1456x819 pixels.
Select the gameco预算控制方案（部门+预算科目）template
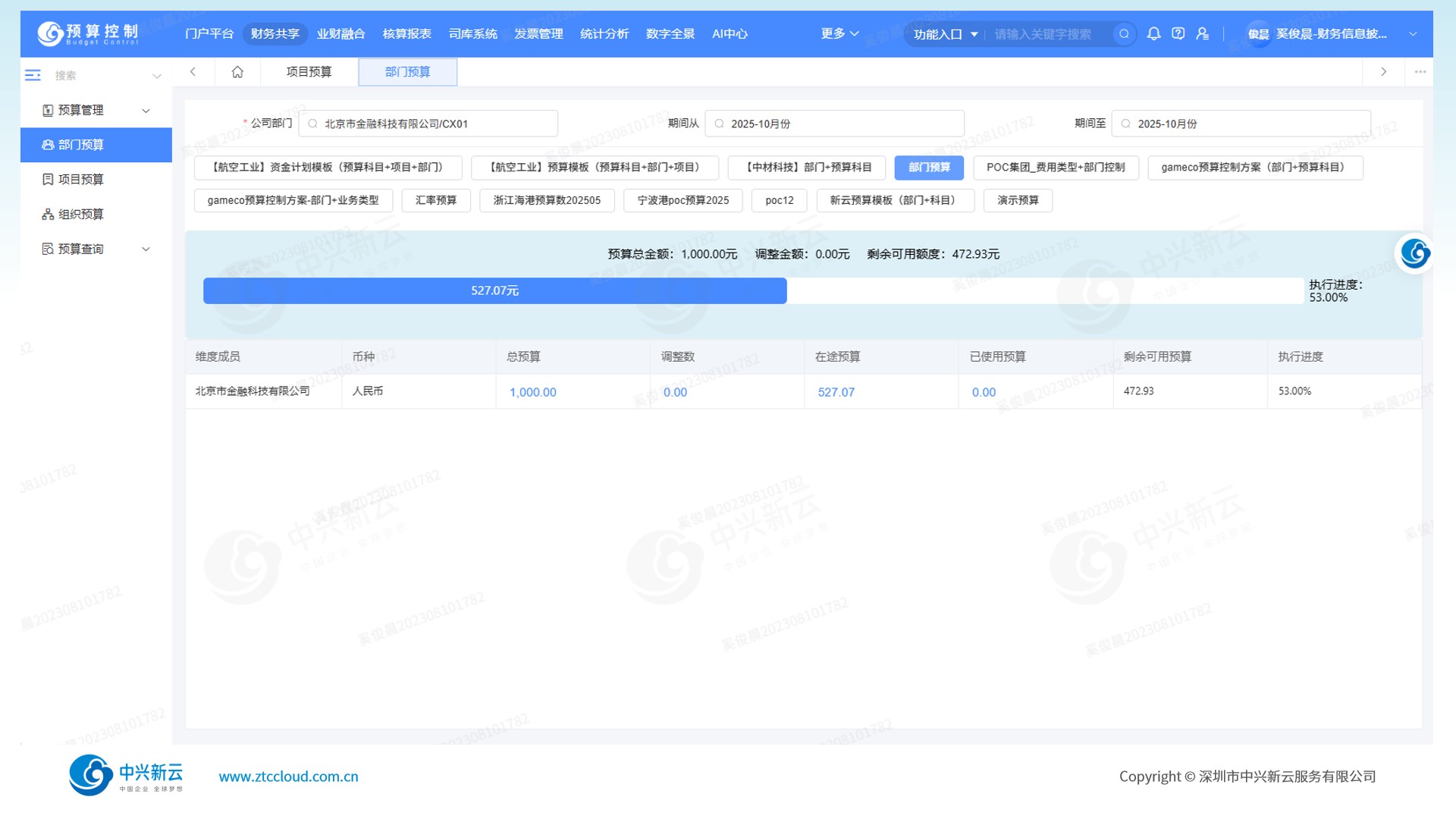coord(1255,168)
